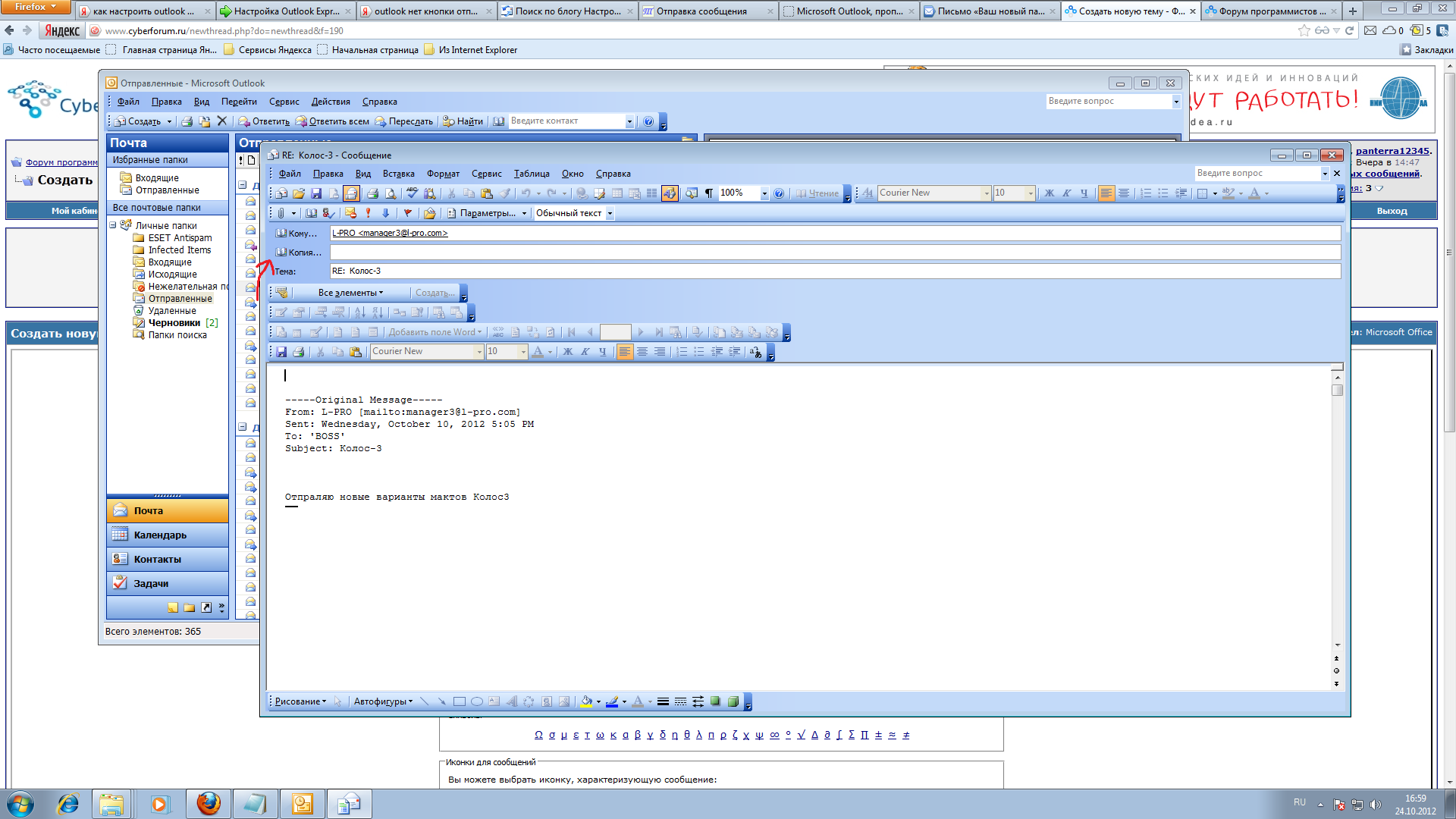Insert WordArt from the Drawing toolbar
This screenshot has height=819, width=1456.
[x=511, y=701]
